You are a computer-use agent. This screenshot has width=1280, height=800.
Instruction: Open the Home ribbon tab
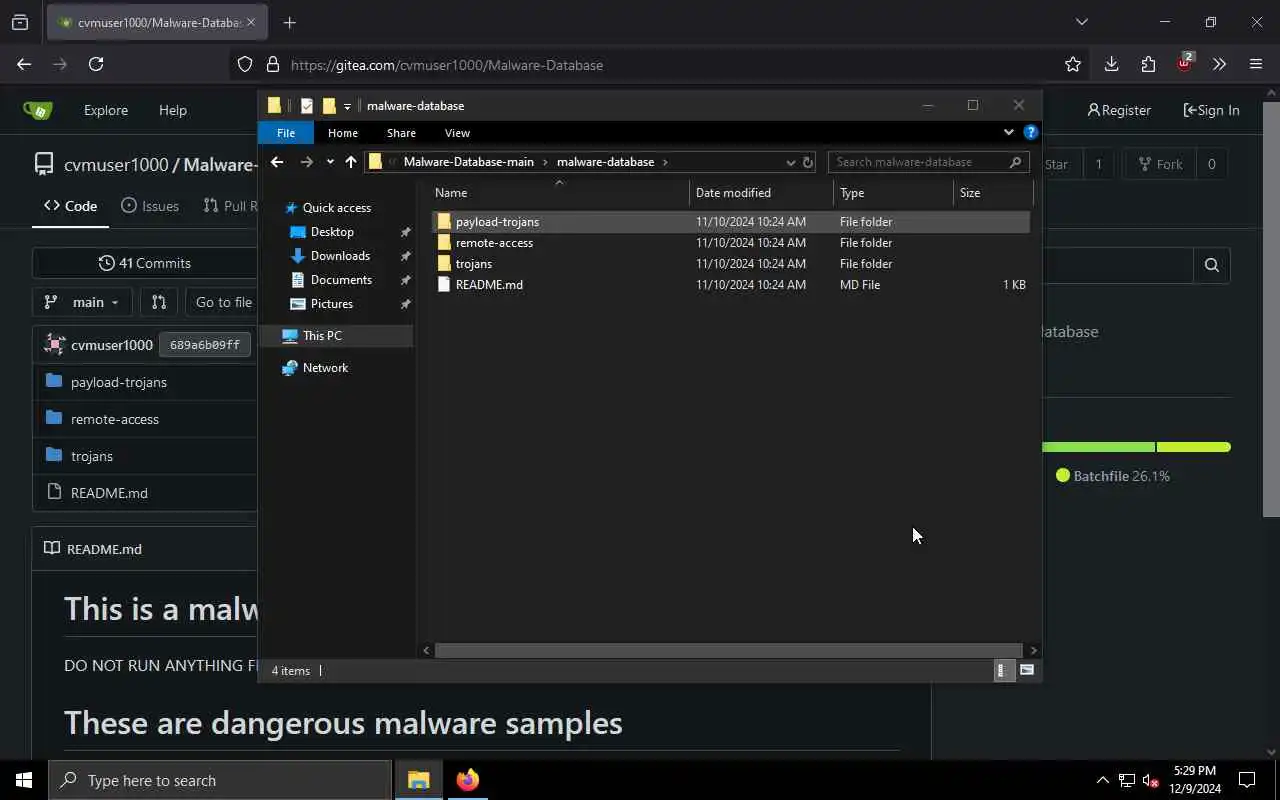pyautogui.click(x=343, y=133)
